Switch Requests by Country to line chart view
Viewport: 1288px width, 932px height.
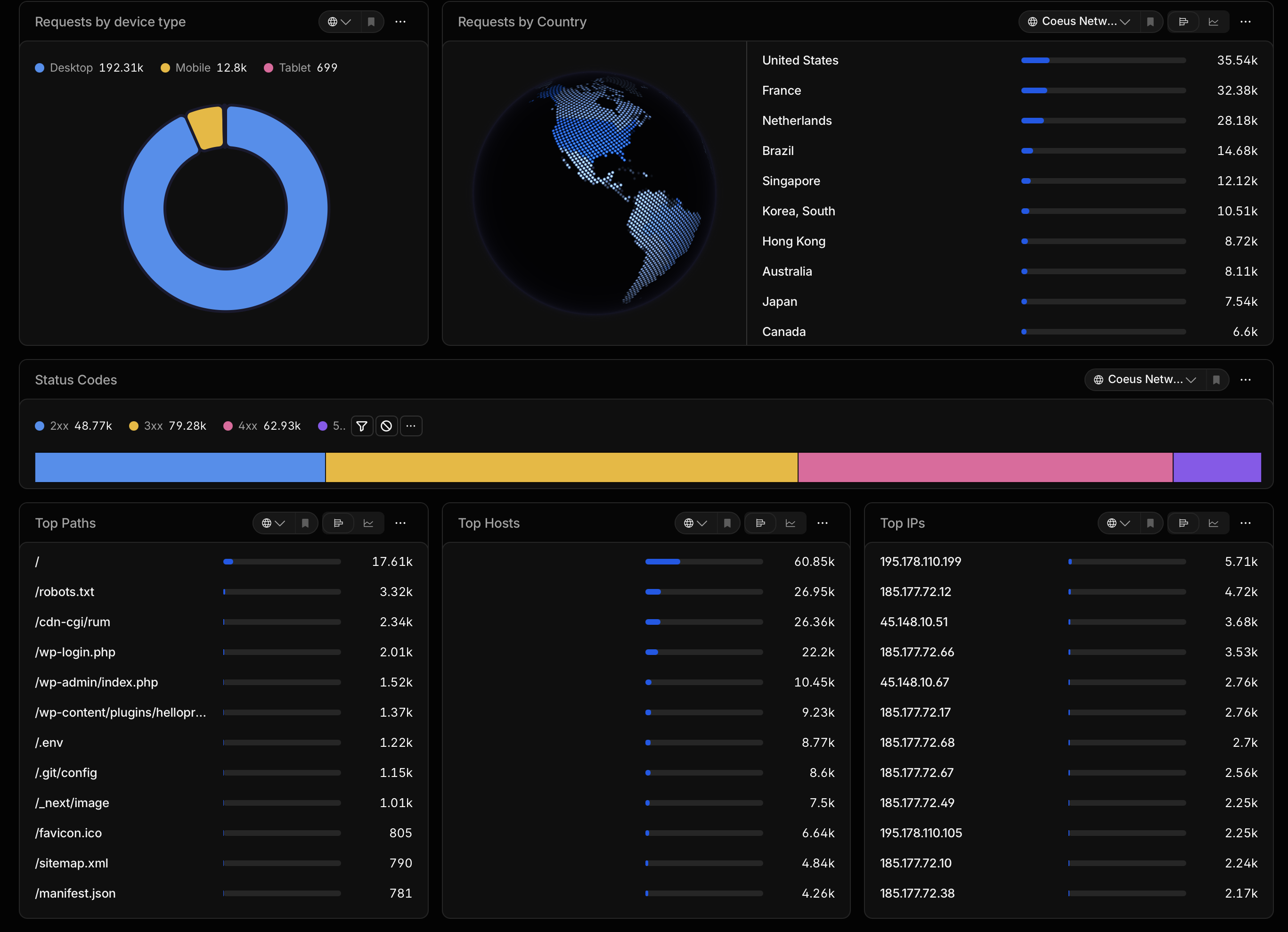1214,22
